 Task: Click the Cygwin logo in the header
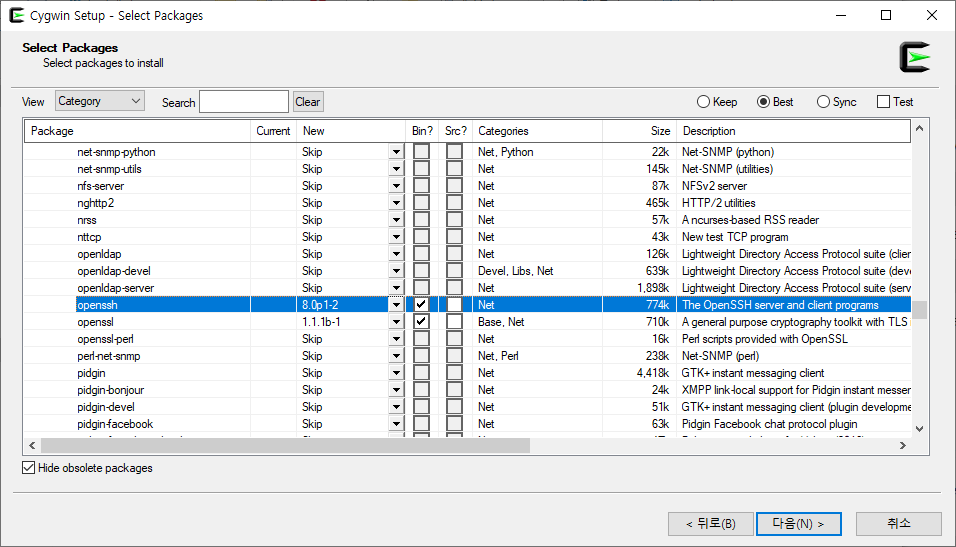pos(915,57)
